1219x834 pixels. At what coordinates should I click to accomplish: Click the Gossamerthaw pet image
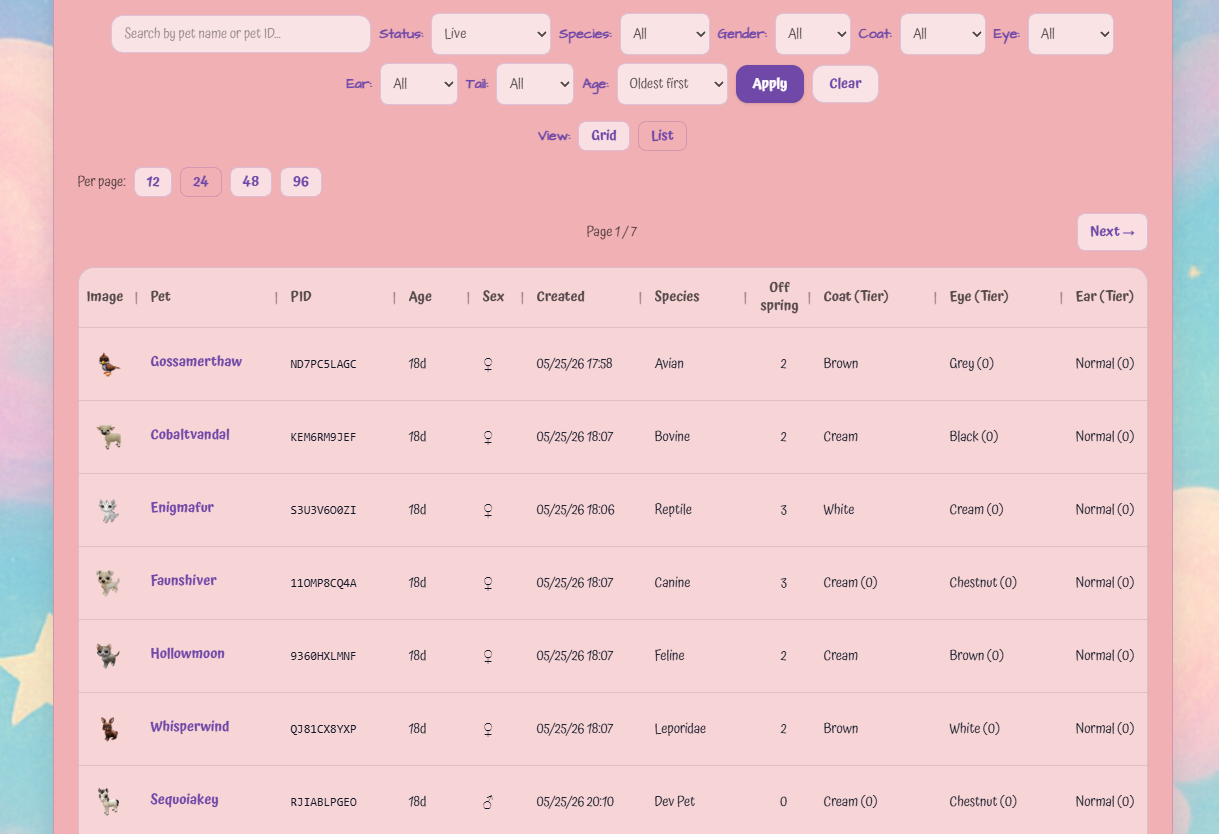pos(108,364)
